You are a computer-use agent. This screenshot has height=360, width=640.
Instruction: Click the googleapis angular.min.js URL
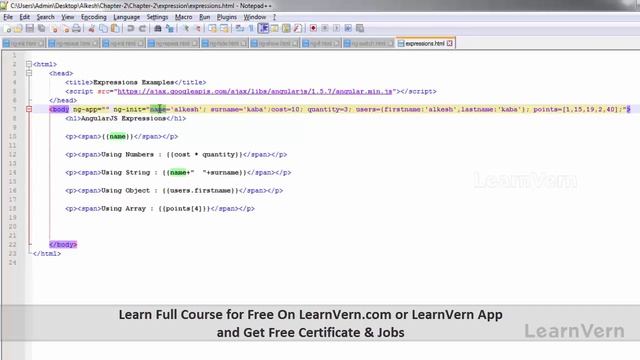pyautogui.click(x=255, y=91)
